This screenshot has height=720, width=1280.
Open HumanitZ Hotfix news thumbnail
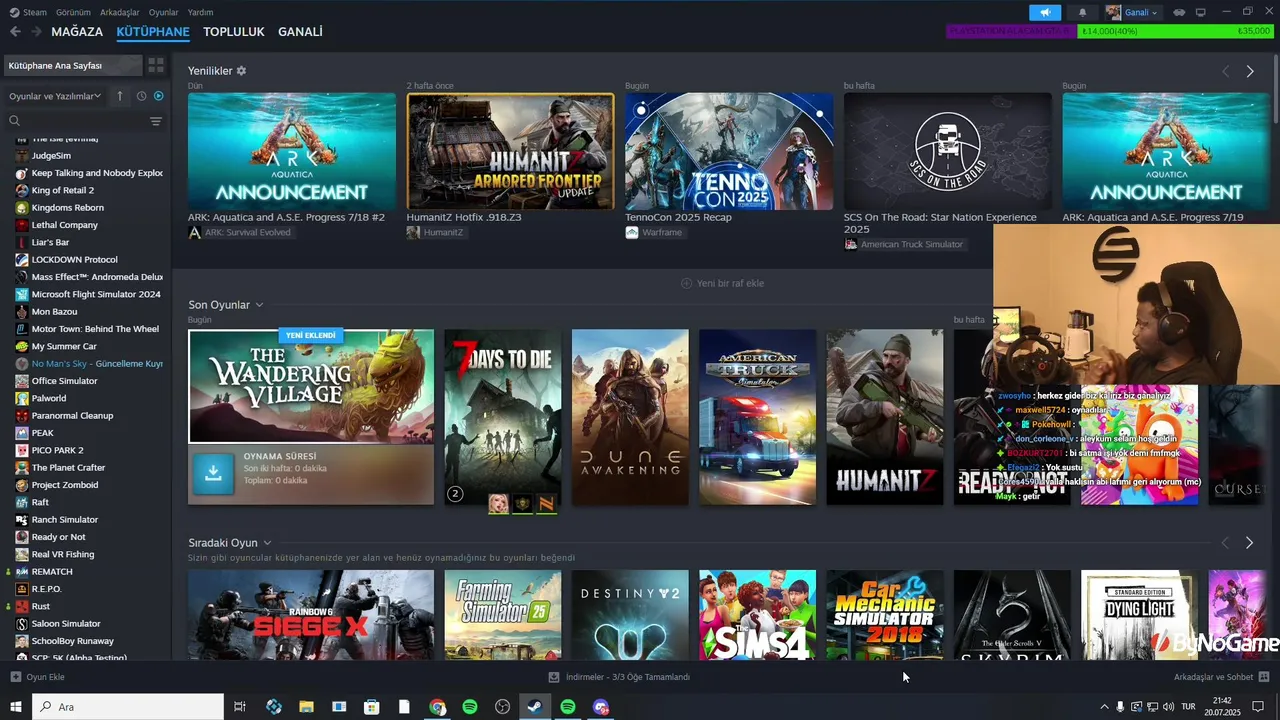point(510,151)
